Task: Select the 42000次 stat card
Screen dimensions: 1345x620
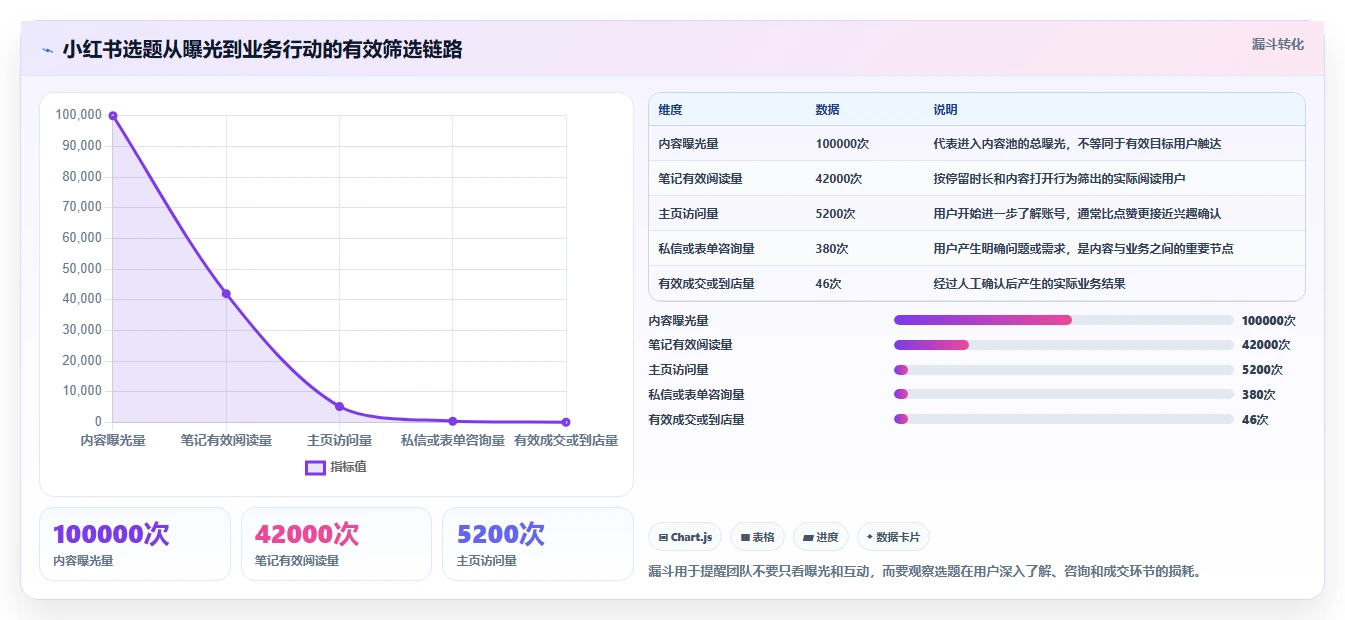Action: 336,544
